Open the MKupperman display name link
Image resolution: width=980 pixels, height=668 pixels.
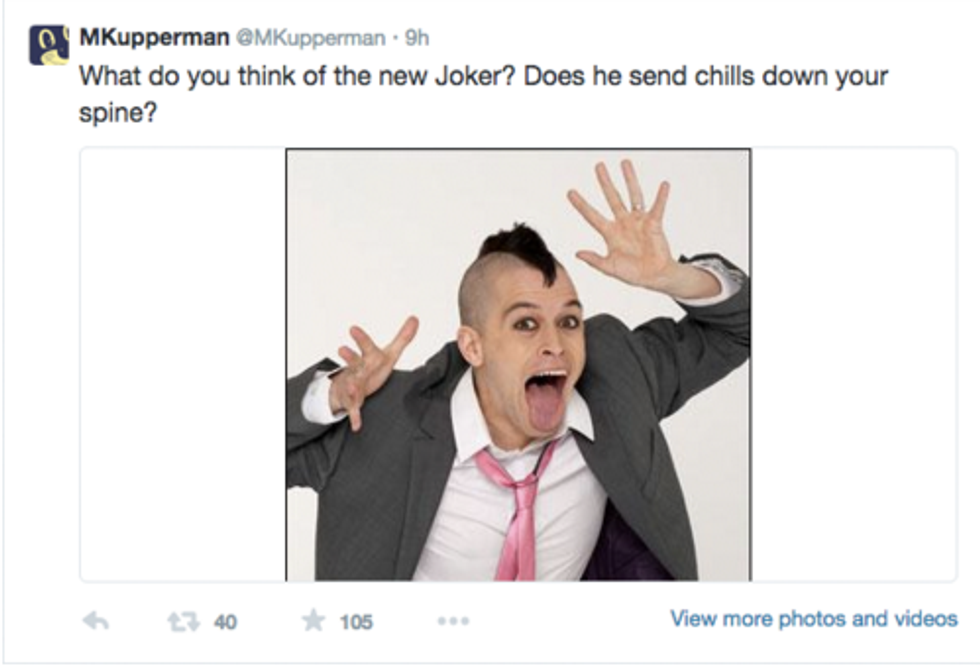[x=153, y=37]
